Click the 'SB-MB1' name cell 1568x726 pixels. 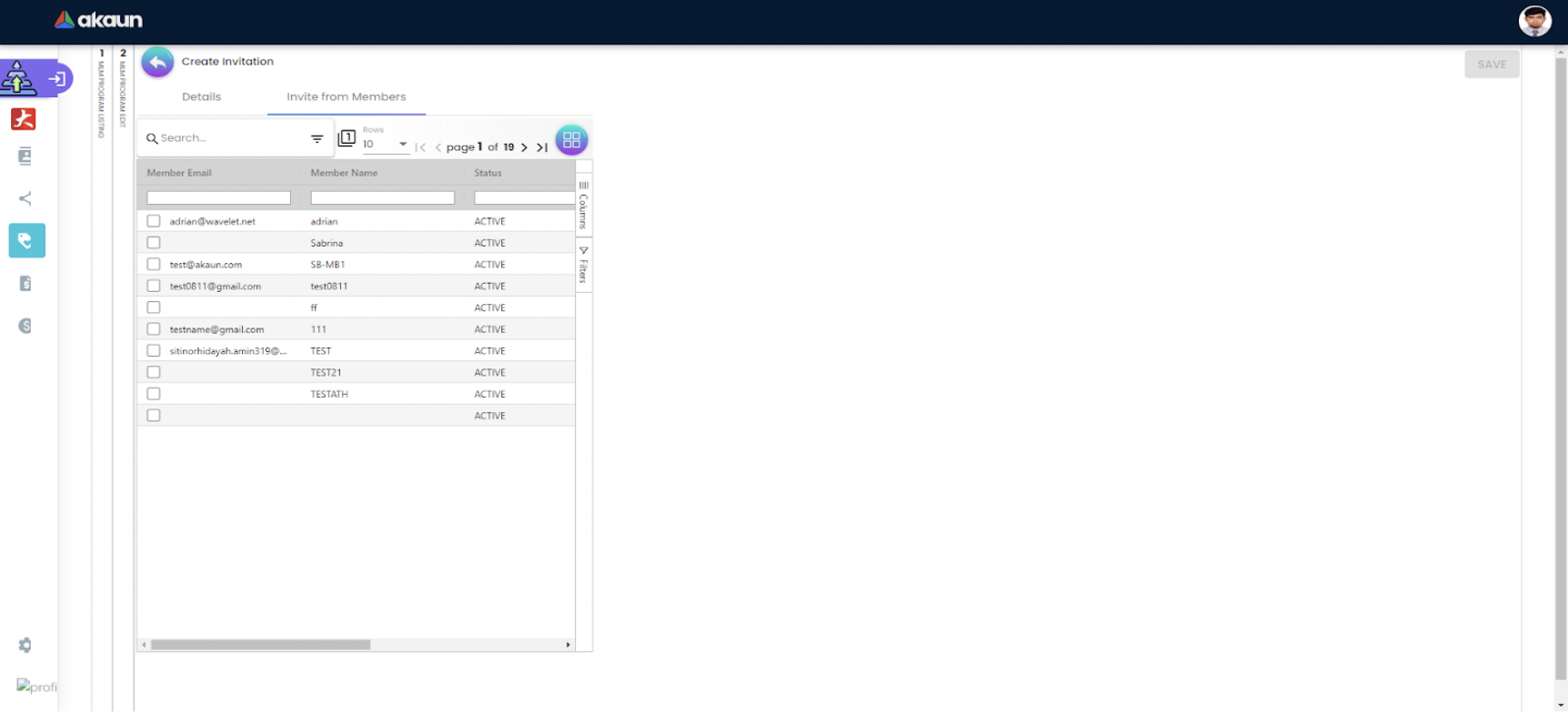click(x=327, y=265)
